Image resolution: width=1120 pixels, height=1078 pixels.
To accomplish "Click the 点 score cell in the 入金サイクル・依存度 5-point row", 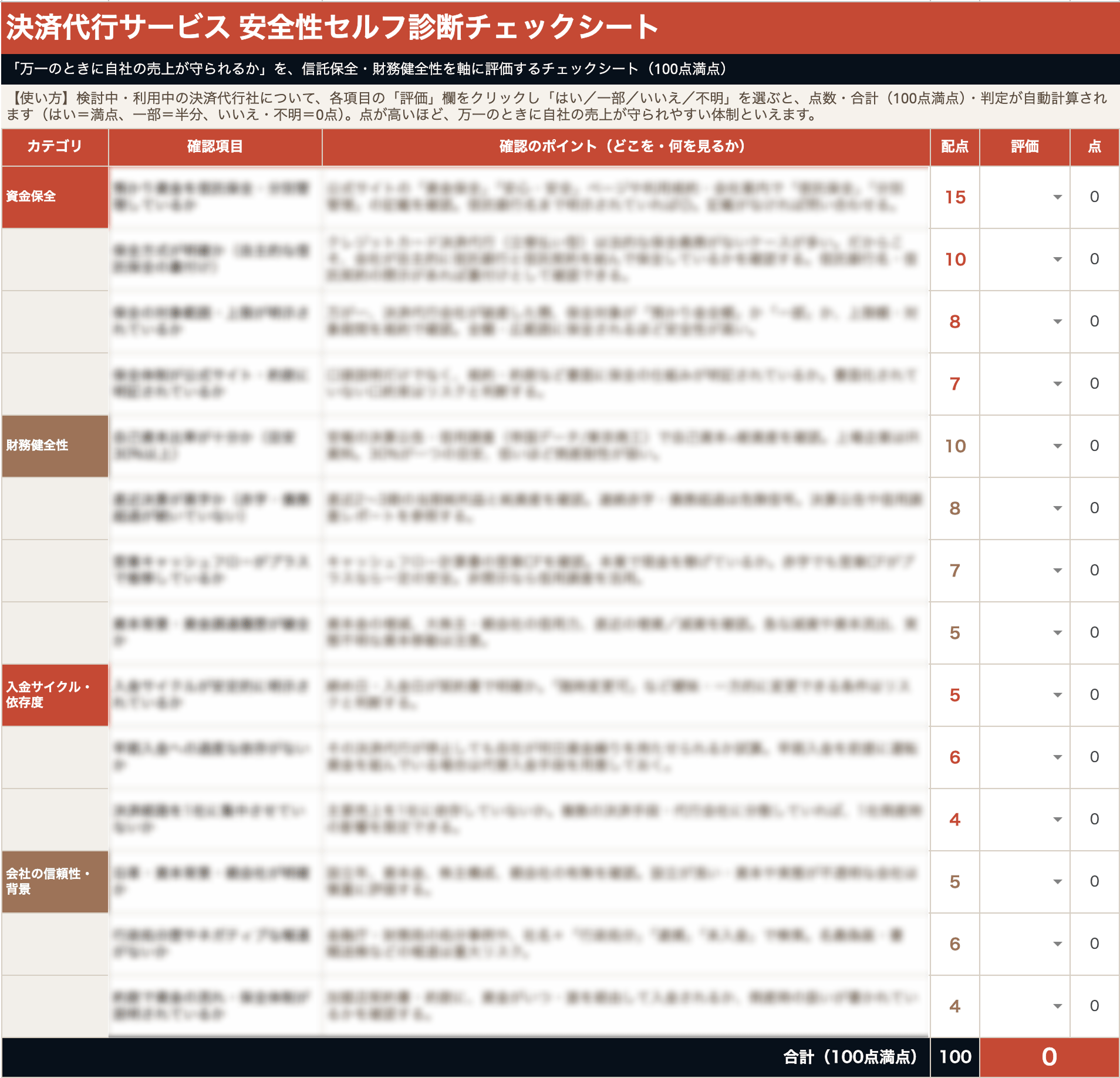I will tap(1095, 695).
